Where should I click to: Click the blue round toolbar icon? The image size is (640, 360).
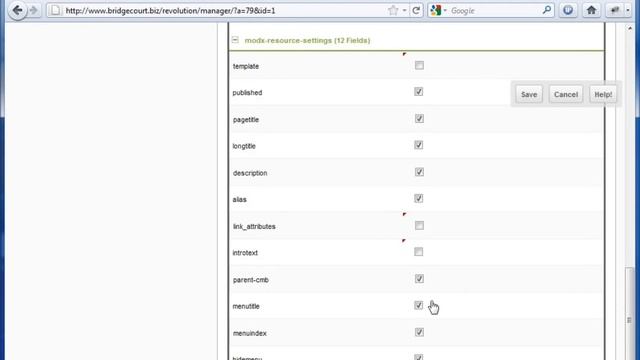coord(568,11)
